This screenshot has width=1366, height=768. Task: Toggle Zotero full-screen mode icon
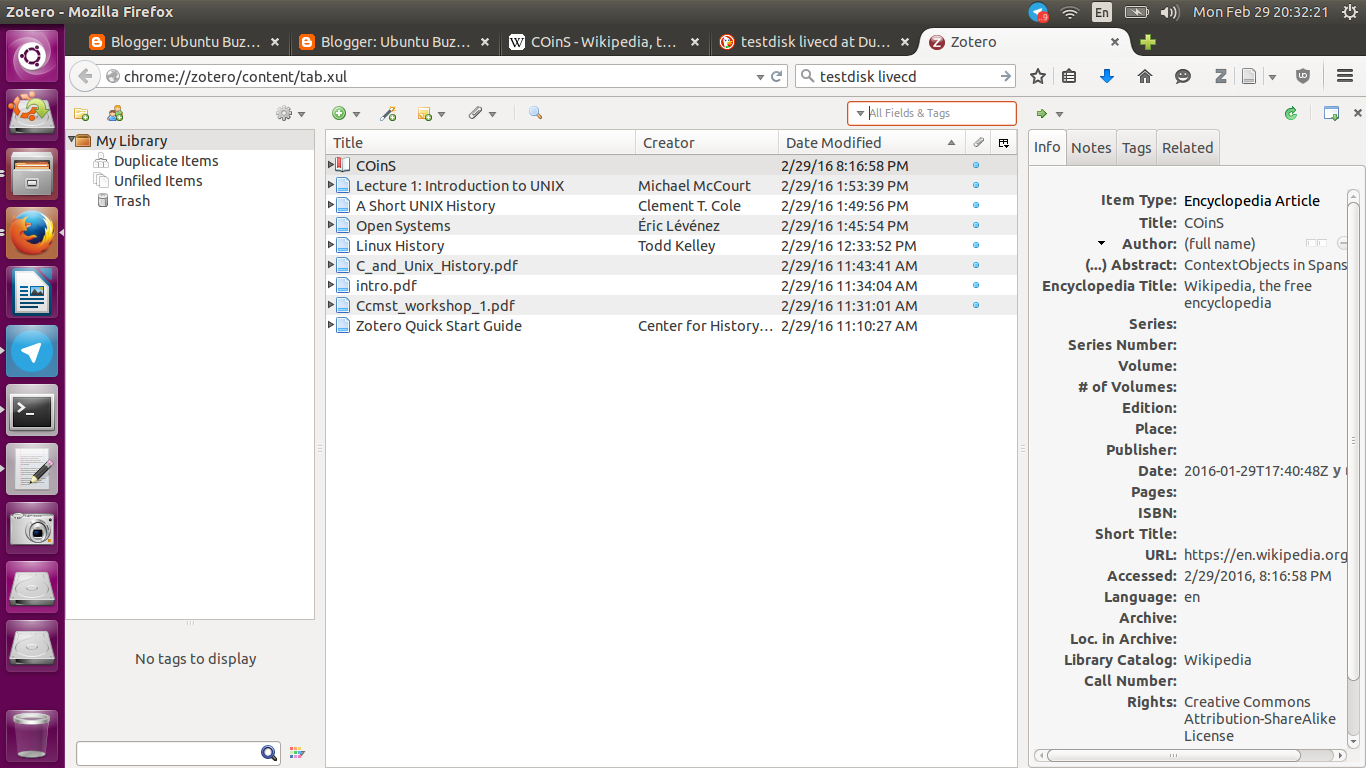[x=1331, y=113]
